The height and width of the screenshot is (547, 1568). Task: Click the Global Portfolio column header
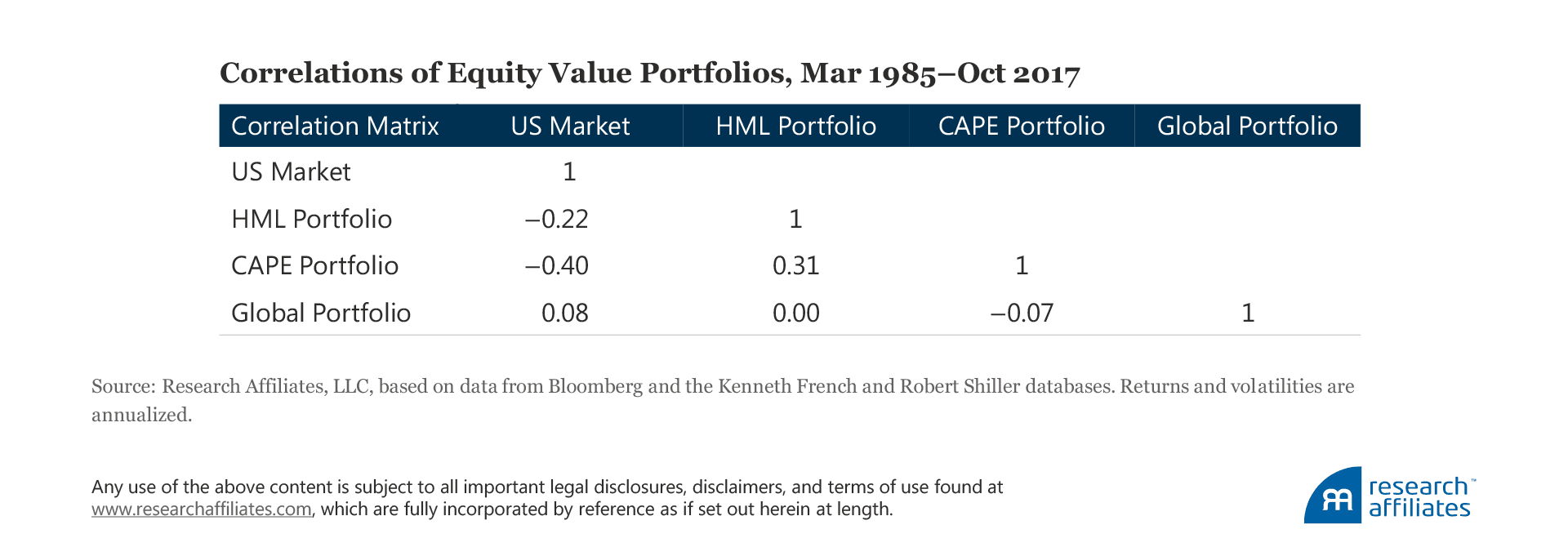pyautogui.click(x=1247, y=126)
